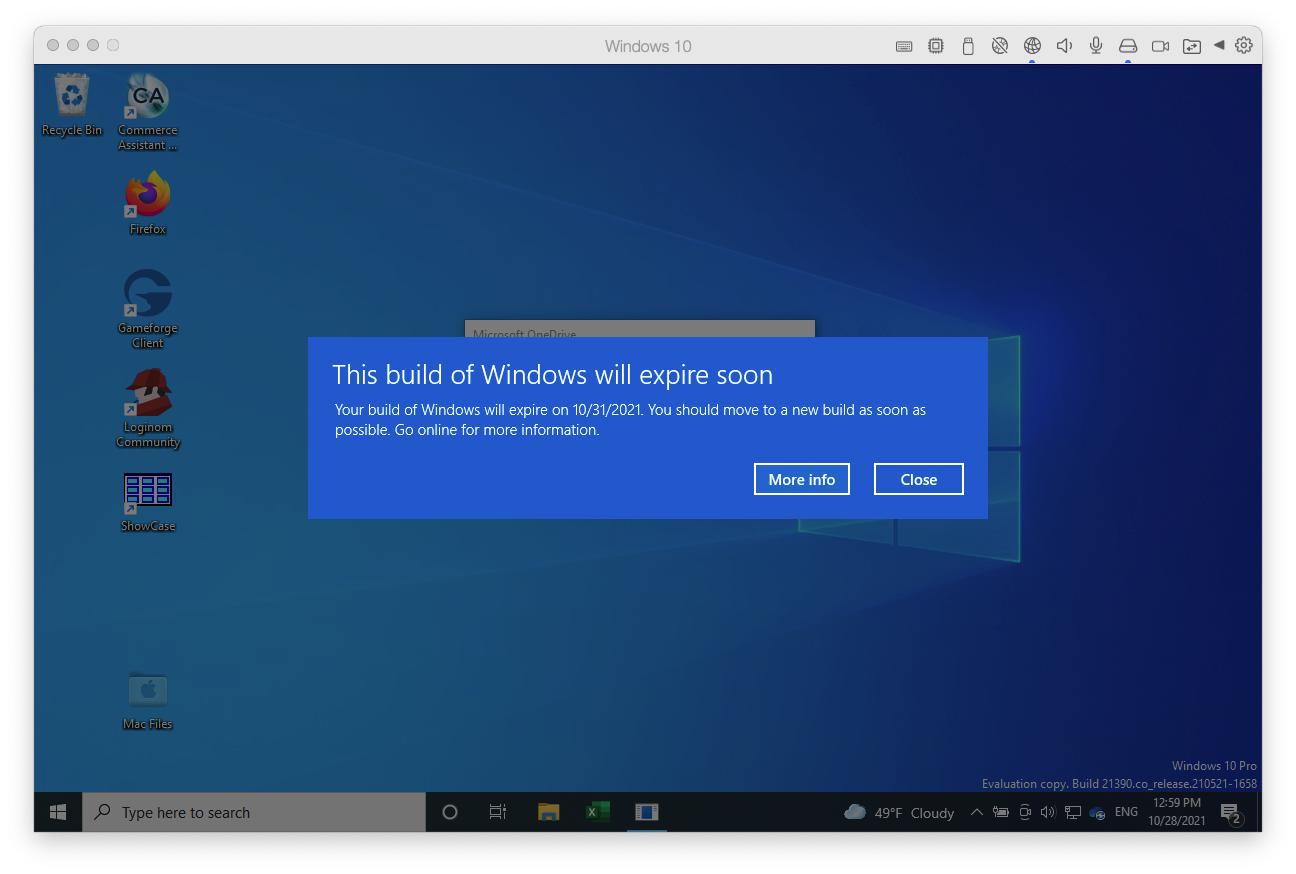Click the crossed-out globe icon
Screen dimensions: 1296x874
pos(1000,46)
